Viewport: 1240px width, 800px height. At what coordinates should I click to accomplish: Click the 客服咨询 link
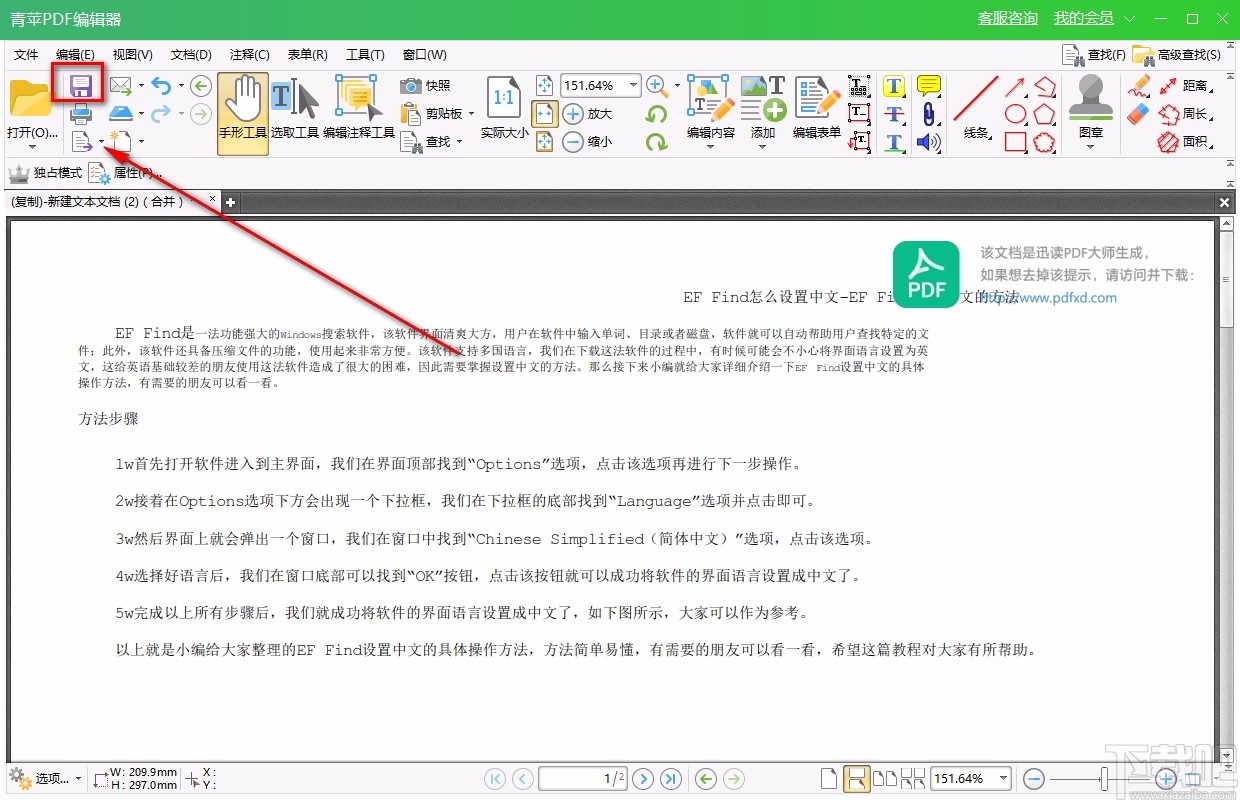point(1007,18)
